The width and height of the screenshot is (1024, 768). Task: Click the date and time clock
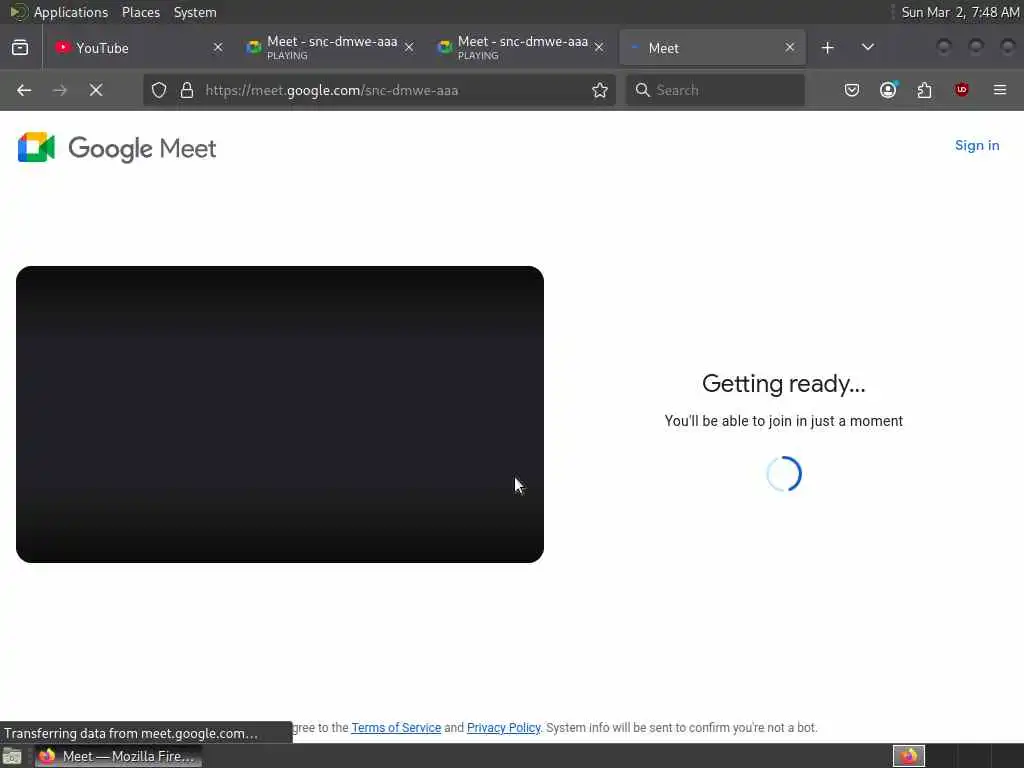coord(960,12)
